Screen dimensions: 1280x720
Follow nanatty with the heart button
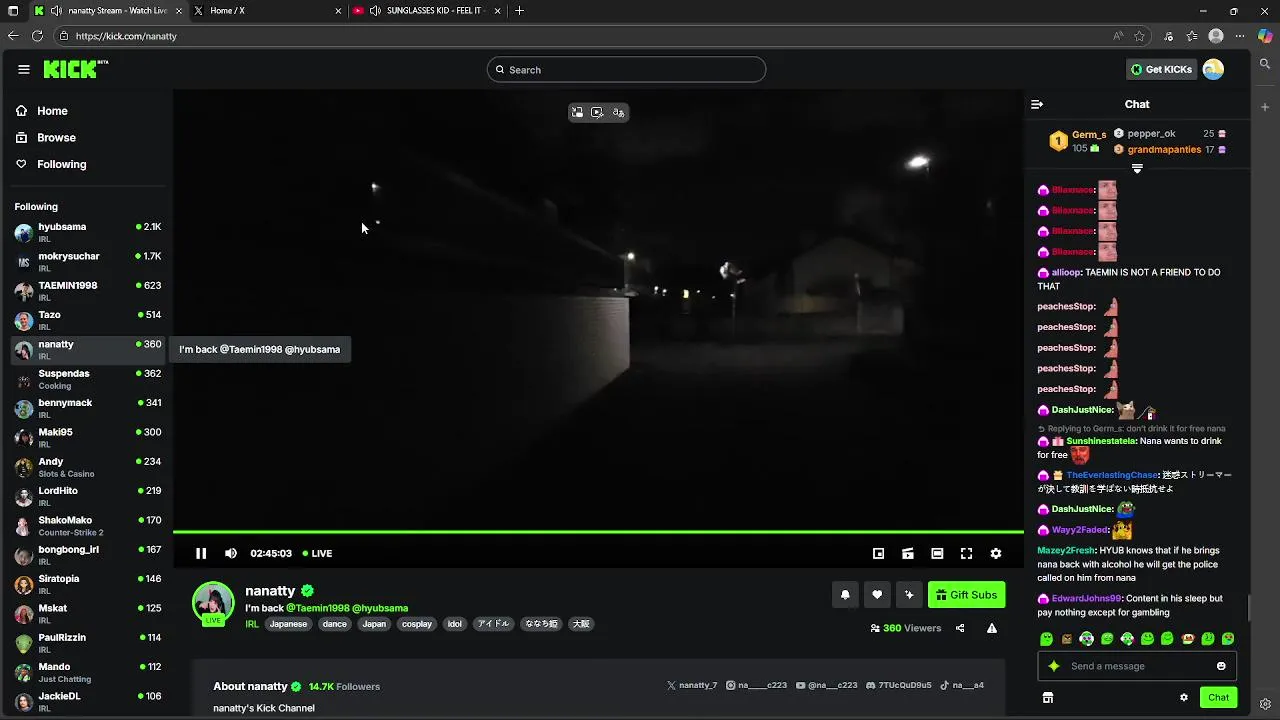(877, 595)
